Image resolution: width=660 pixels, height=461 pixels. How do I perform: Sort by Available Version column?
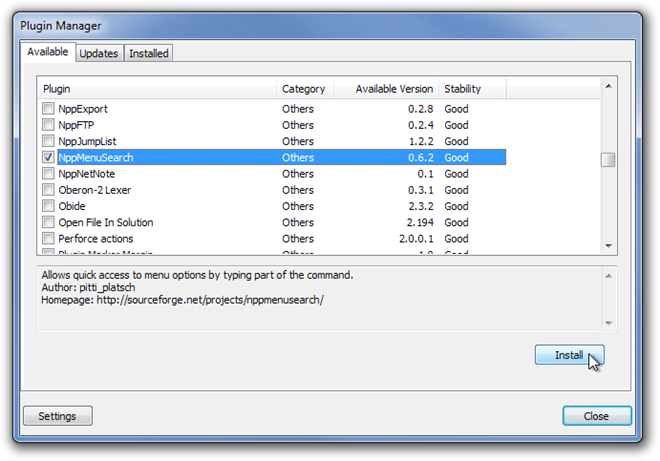(x=394, y=89)
